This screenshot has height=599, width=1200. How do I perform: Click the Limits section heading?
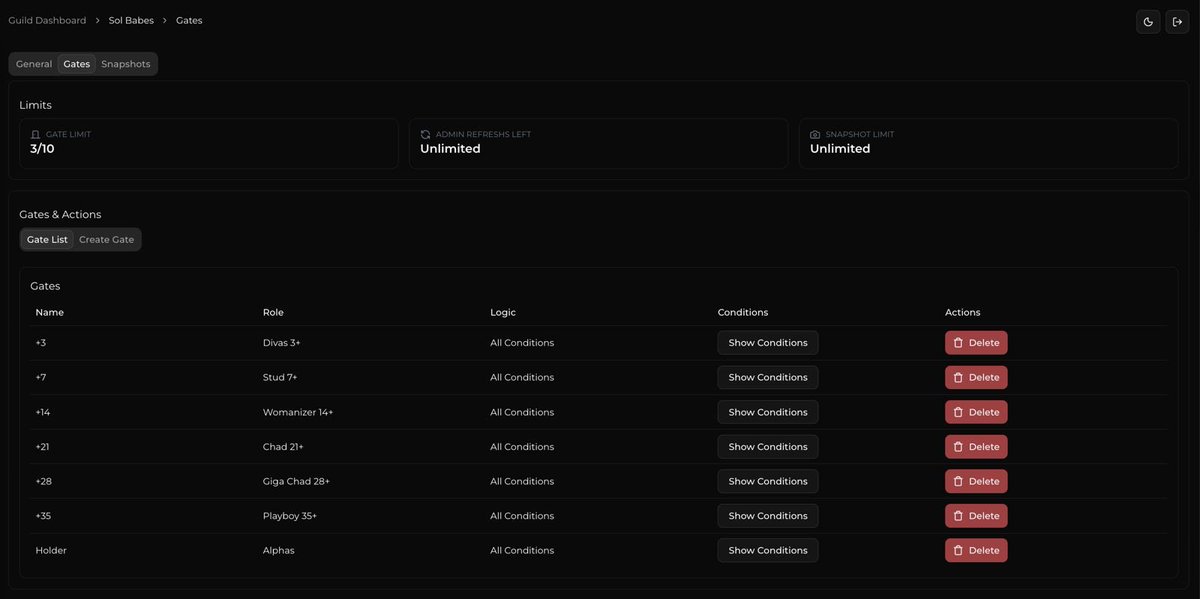[x=35, y=105]
